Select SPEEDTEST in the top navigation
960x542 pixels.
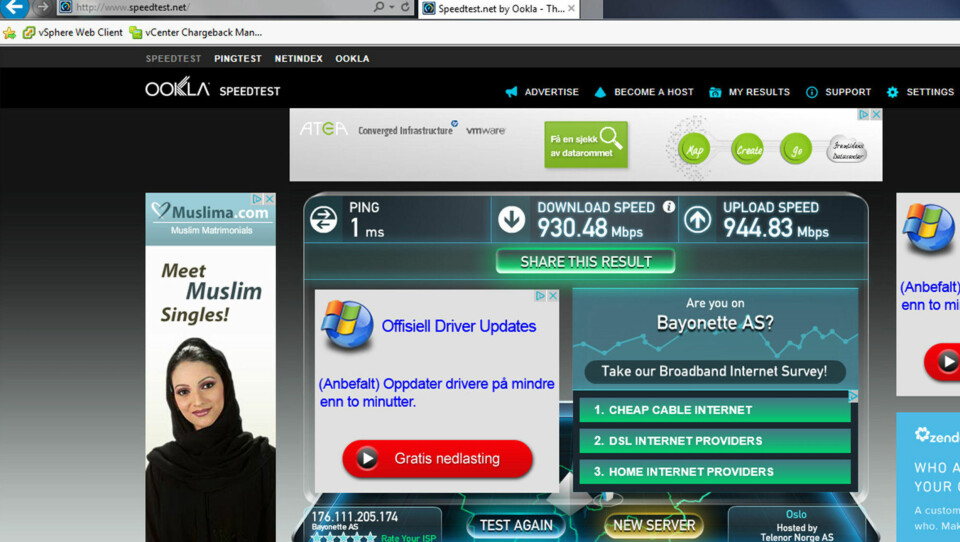click(x=173, y=59)
